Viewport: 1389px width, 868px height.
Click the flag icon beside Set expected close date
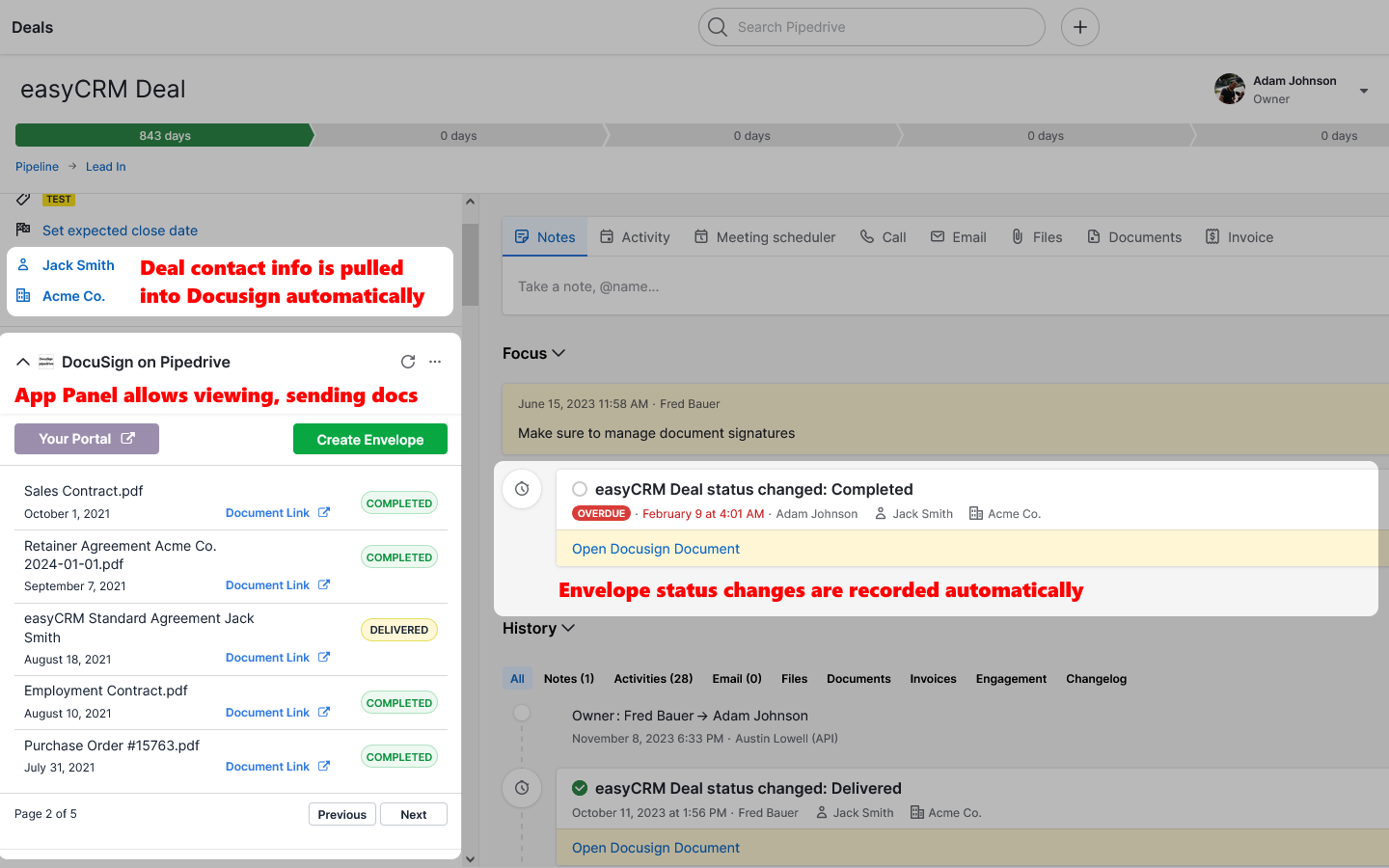22,231
